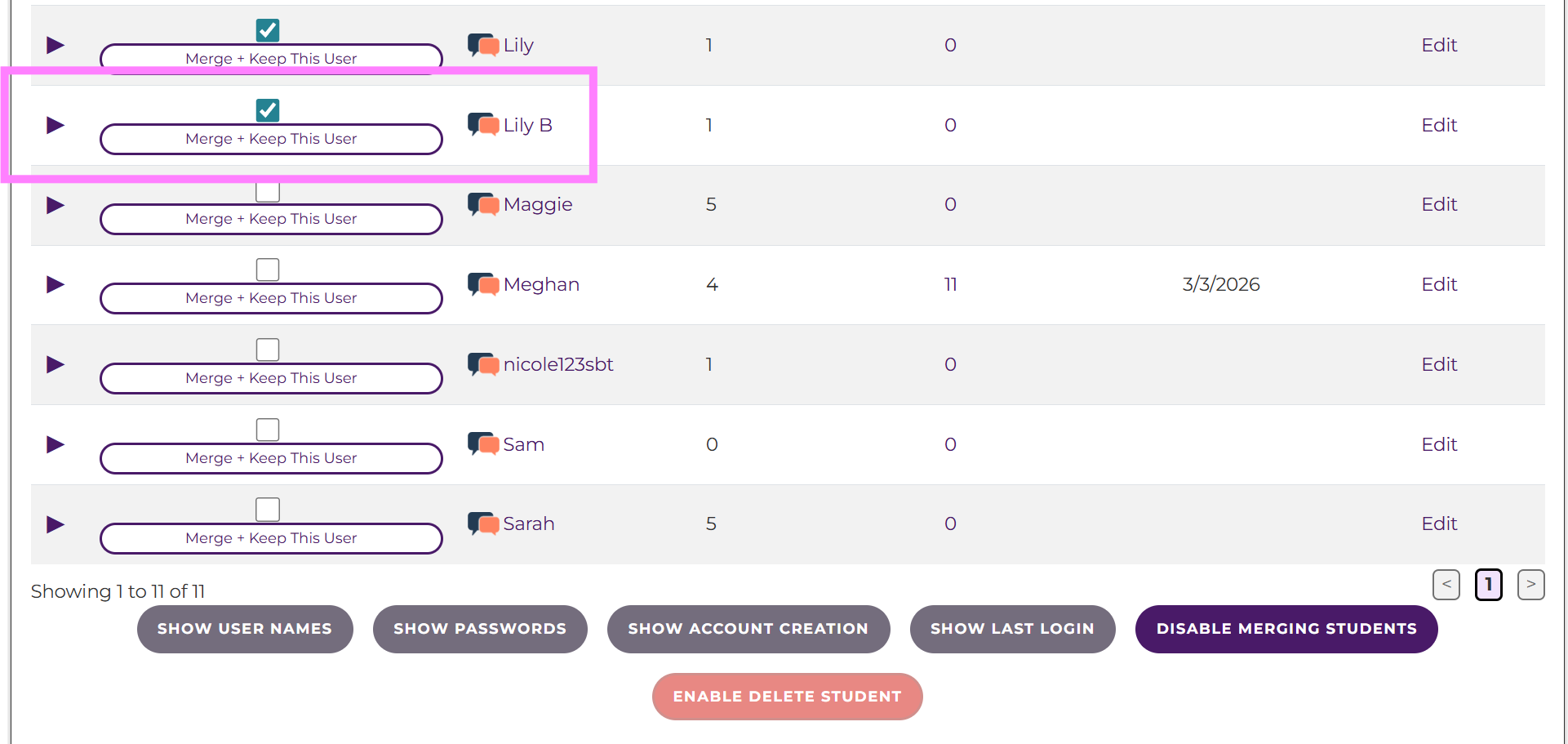Check the merge checkbox for Meghan

(x=268, y=270)
